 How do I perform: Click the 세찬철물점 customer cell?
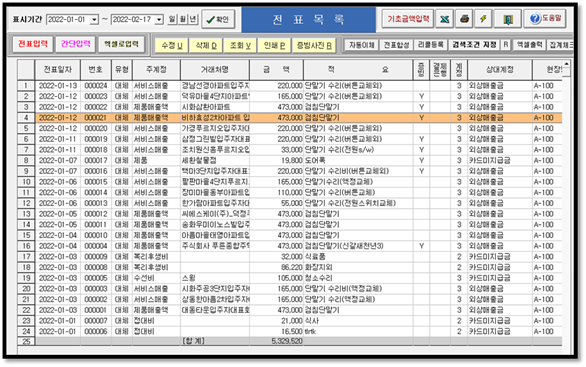pyautogui.click(x=215, y=160)
